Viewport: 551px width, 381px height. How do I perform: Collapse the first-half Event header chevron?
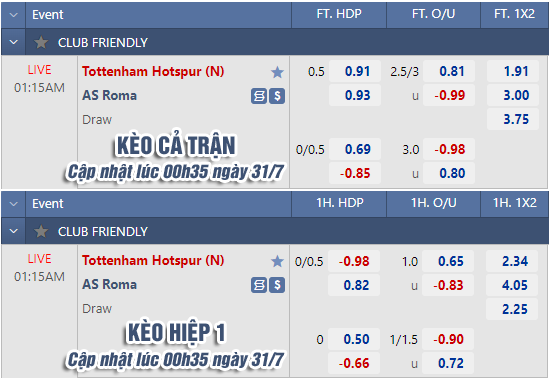click(13, 204)
